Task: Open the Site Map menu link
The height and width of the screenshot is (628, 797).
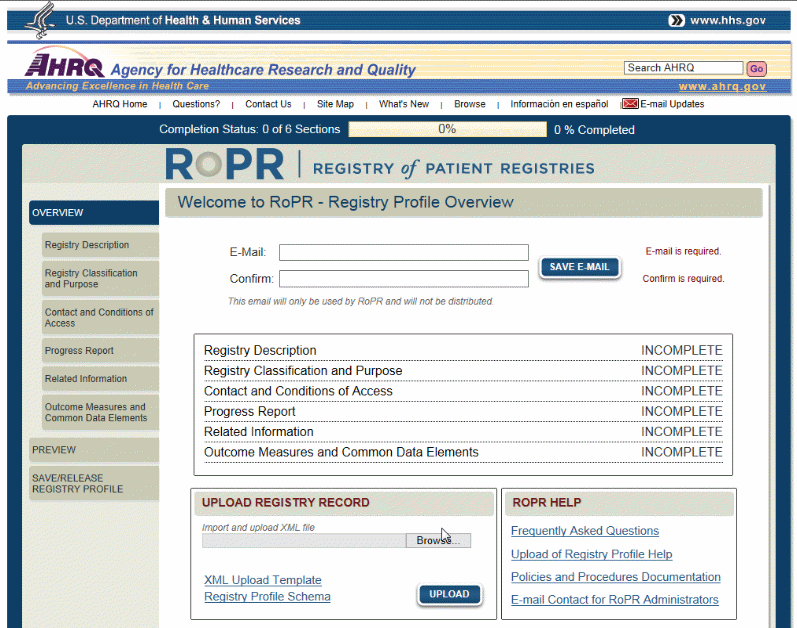Action: [335, 104]
